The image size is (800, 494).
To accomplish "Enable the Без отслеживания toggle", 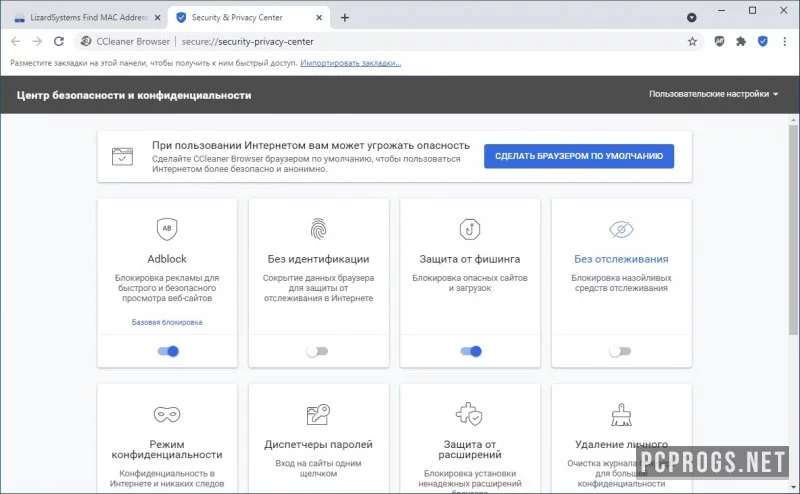I will click(x=620, y=351).
